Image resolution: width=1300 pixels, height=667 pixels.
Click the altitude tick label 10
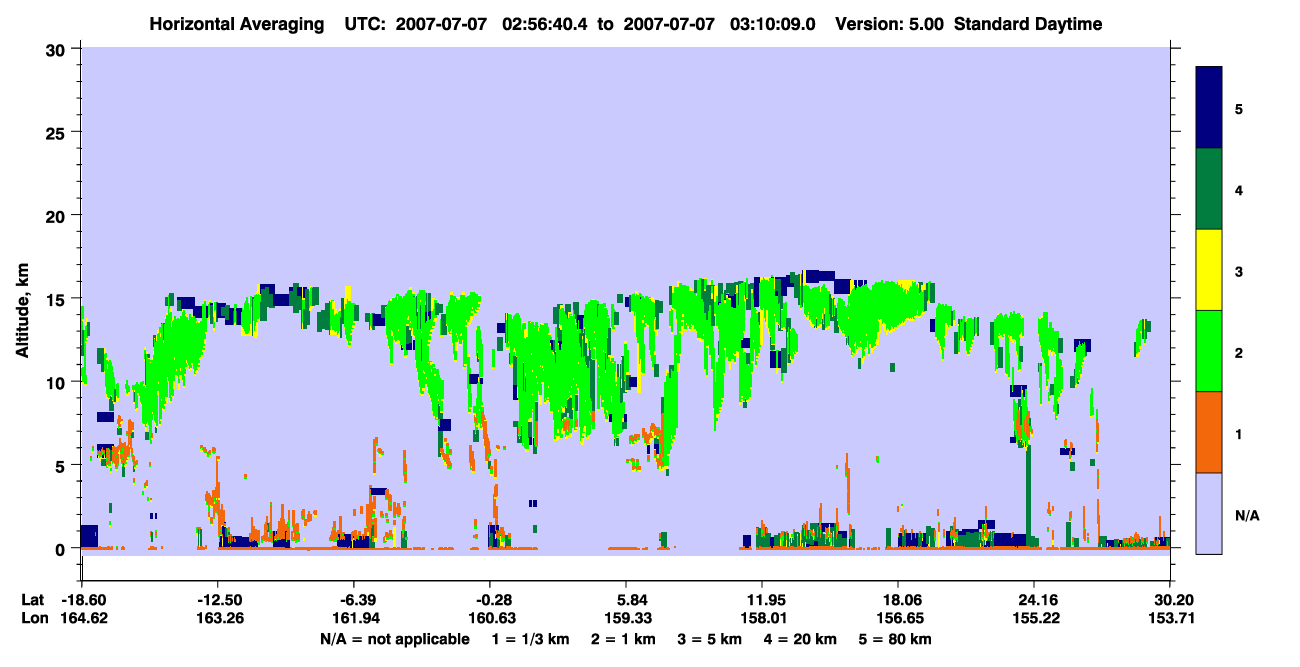58,382
